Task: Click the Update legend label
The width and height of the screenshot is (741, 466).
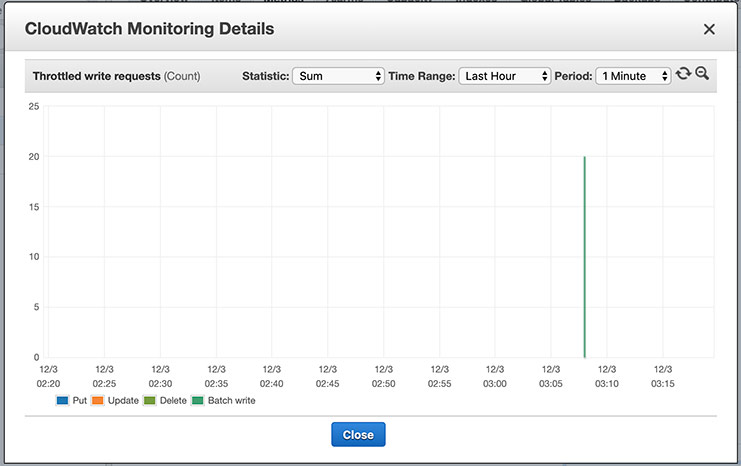Action: (123, 401)
